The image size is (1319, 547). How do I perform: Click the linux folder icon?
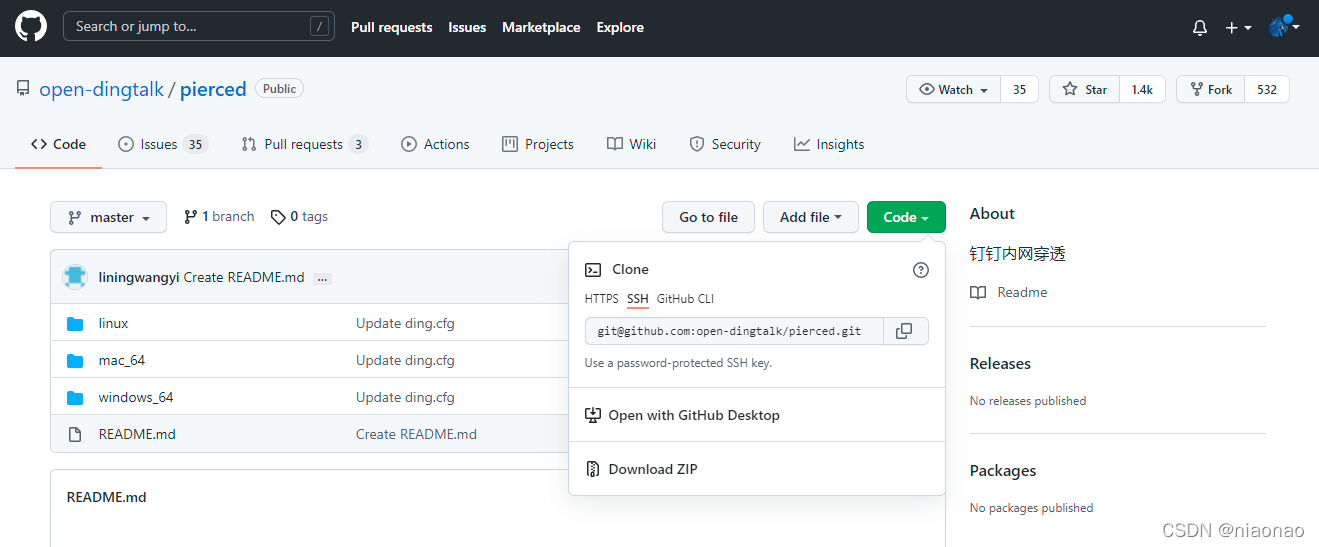(x=75, y=323)
